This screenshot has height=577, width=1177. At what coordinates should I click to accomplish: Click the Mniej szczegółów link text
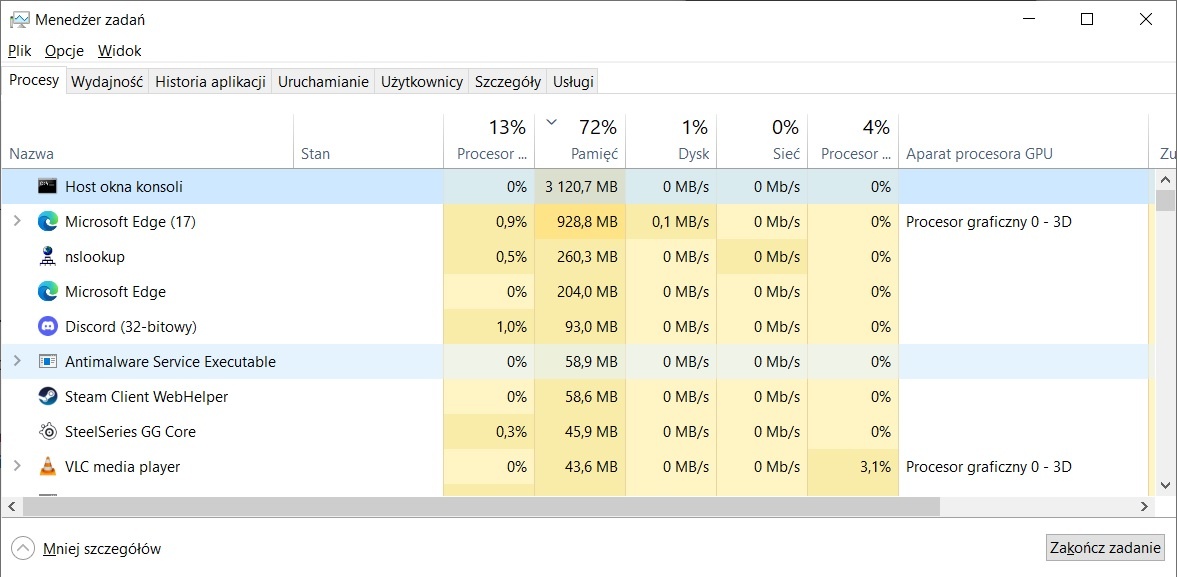point(102,548)
